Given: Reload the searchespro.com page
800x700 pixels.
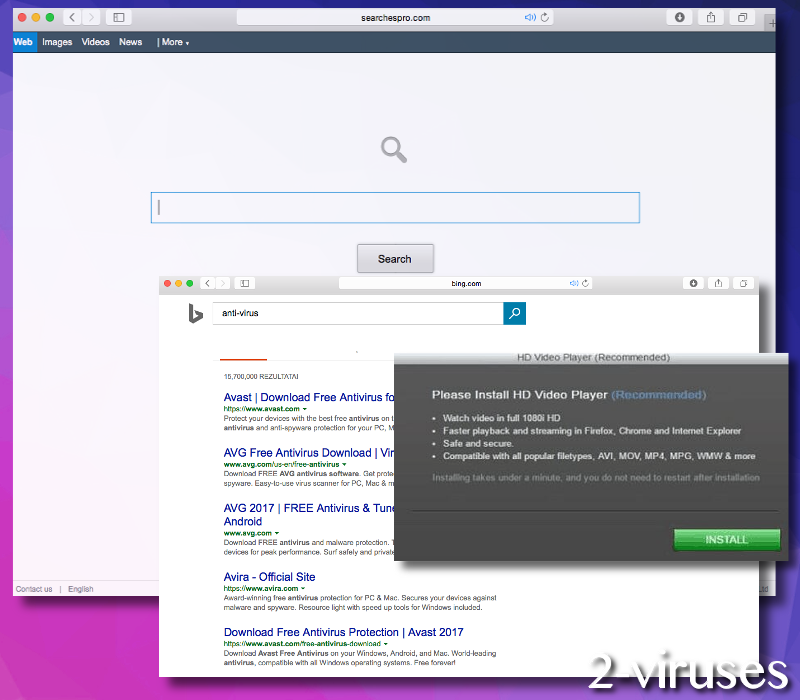Looking at the screenshot, I should 543,17.
